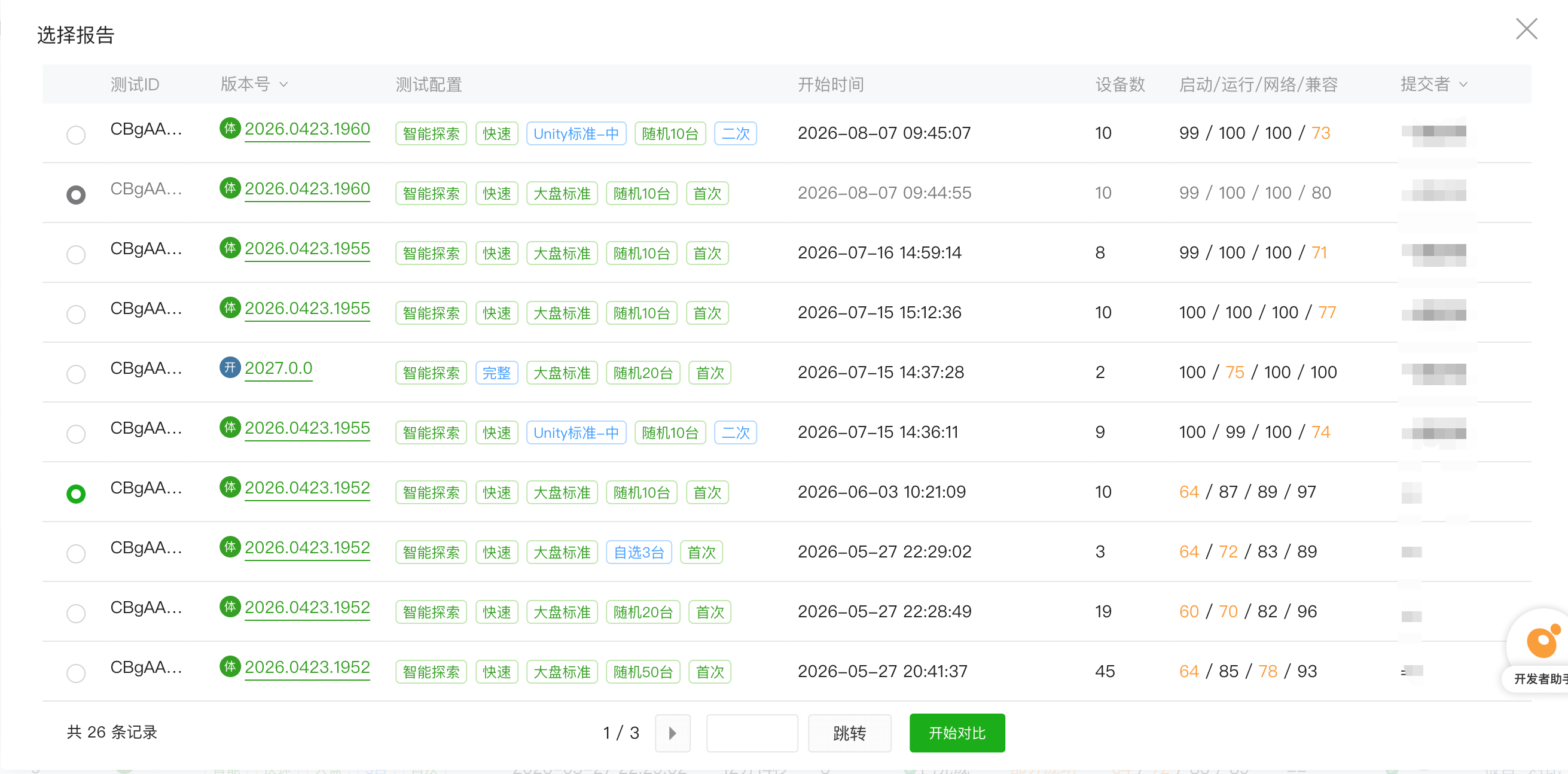Open version link 2026.0423.1955 at 14:36:11 row

point(307,428)
